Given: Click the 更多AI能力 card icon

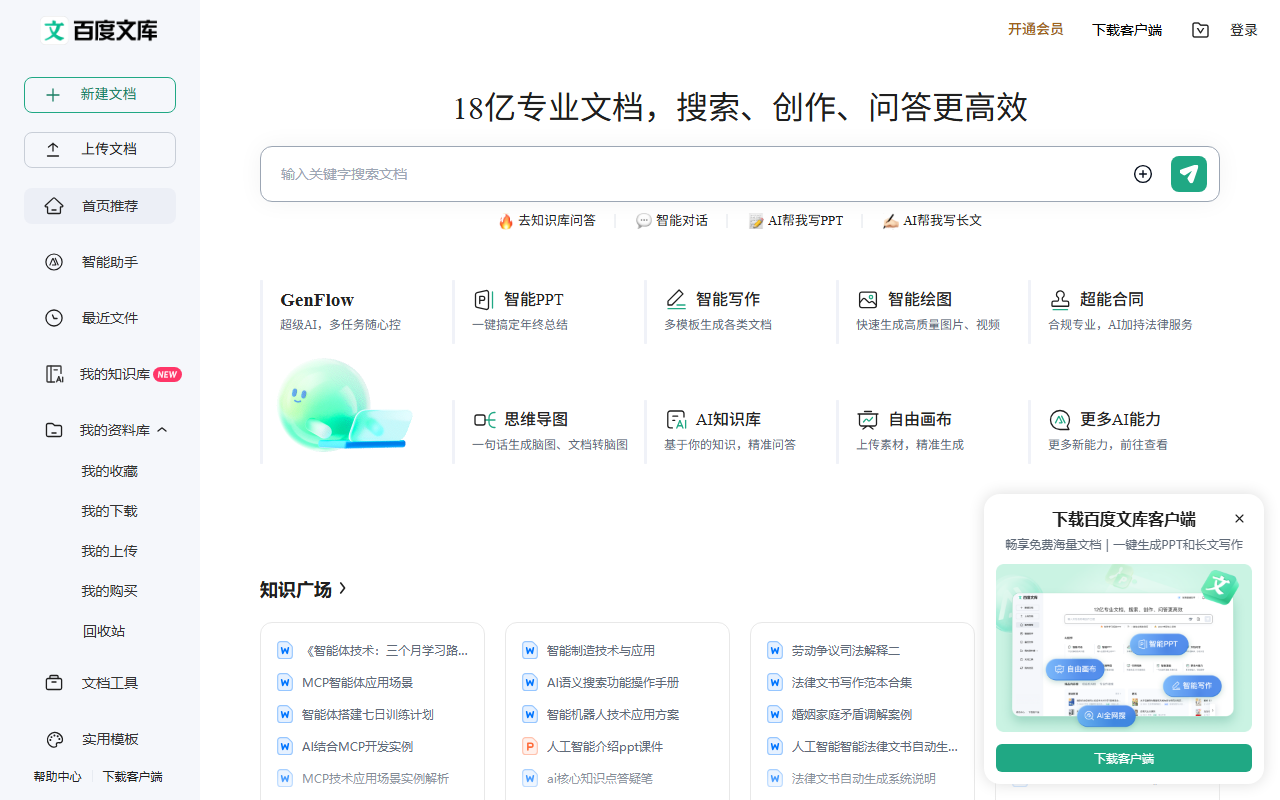Looking at the screenshot, I should point(1060,420).
